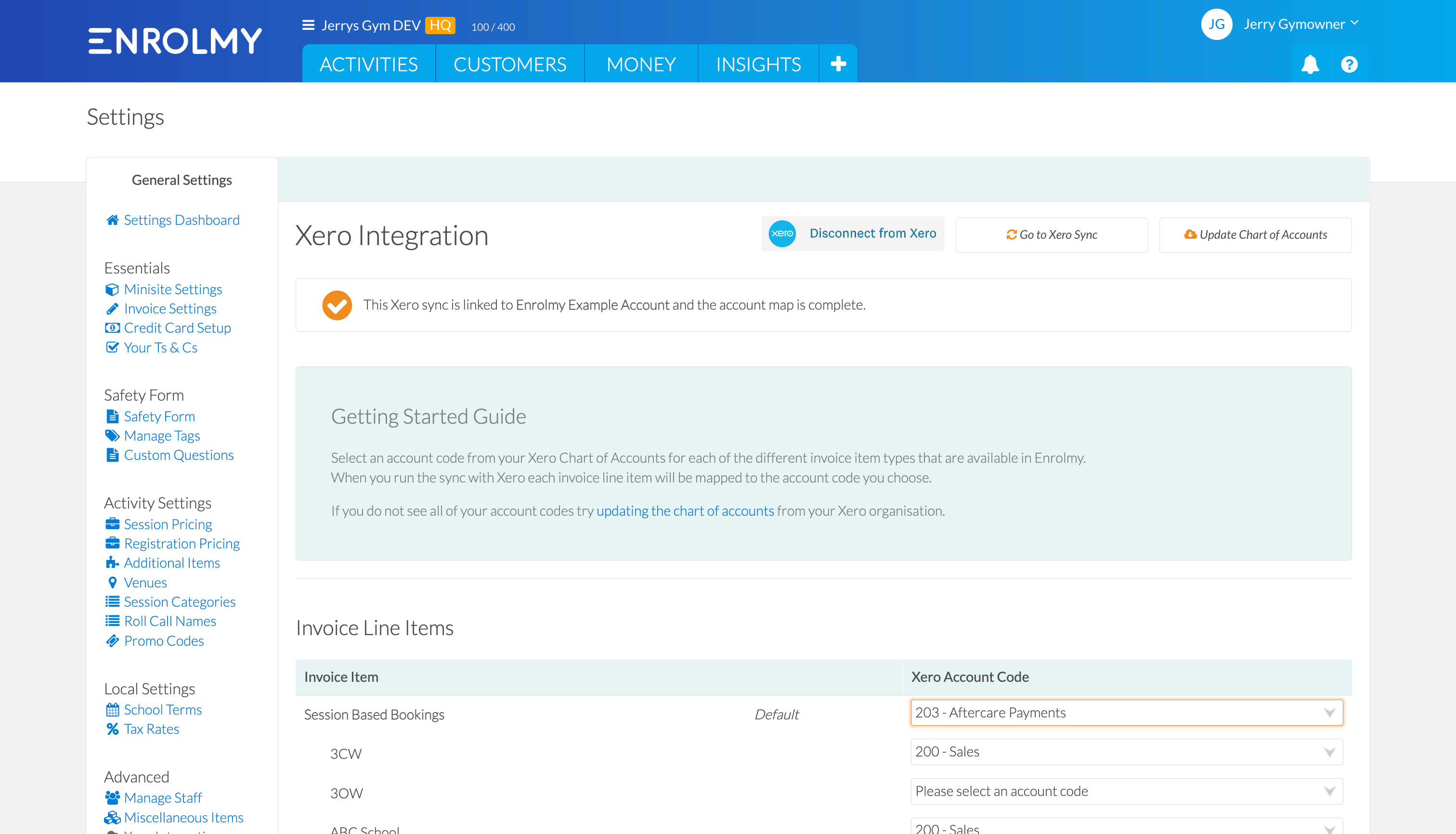Screen dimensions: 1456x834
Task: Open Tax Rates link
Action: [151, 729]
